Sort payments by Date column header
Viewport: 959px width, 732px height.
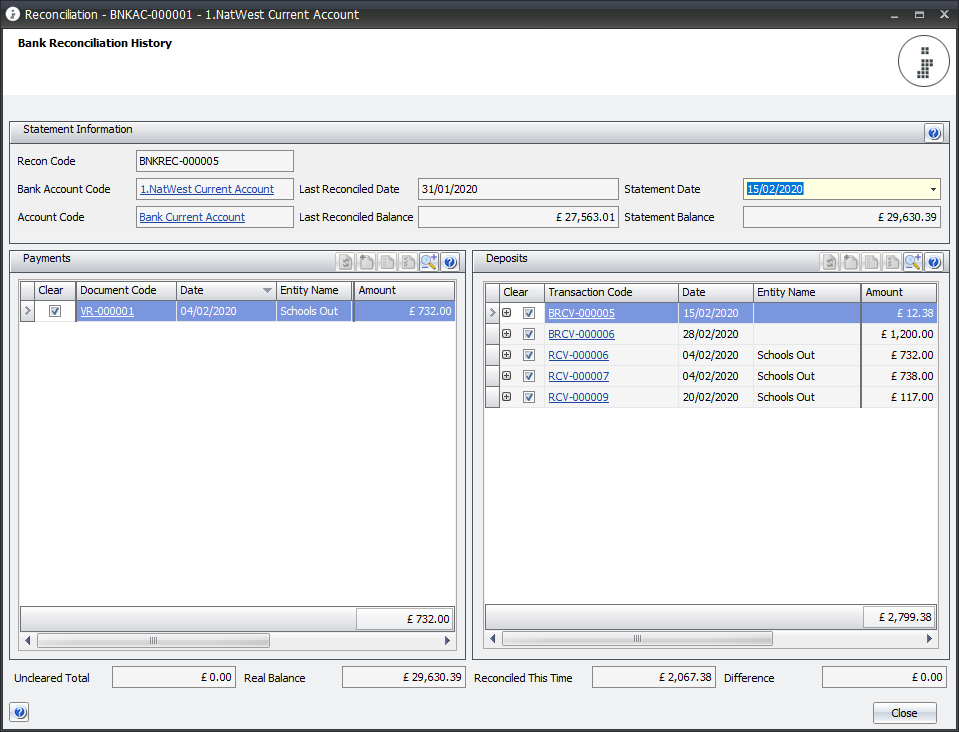[x=225, y=290]
